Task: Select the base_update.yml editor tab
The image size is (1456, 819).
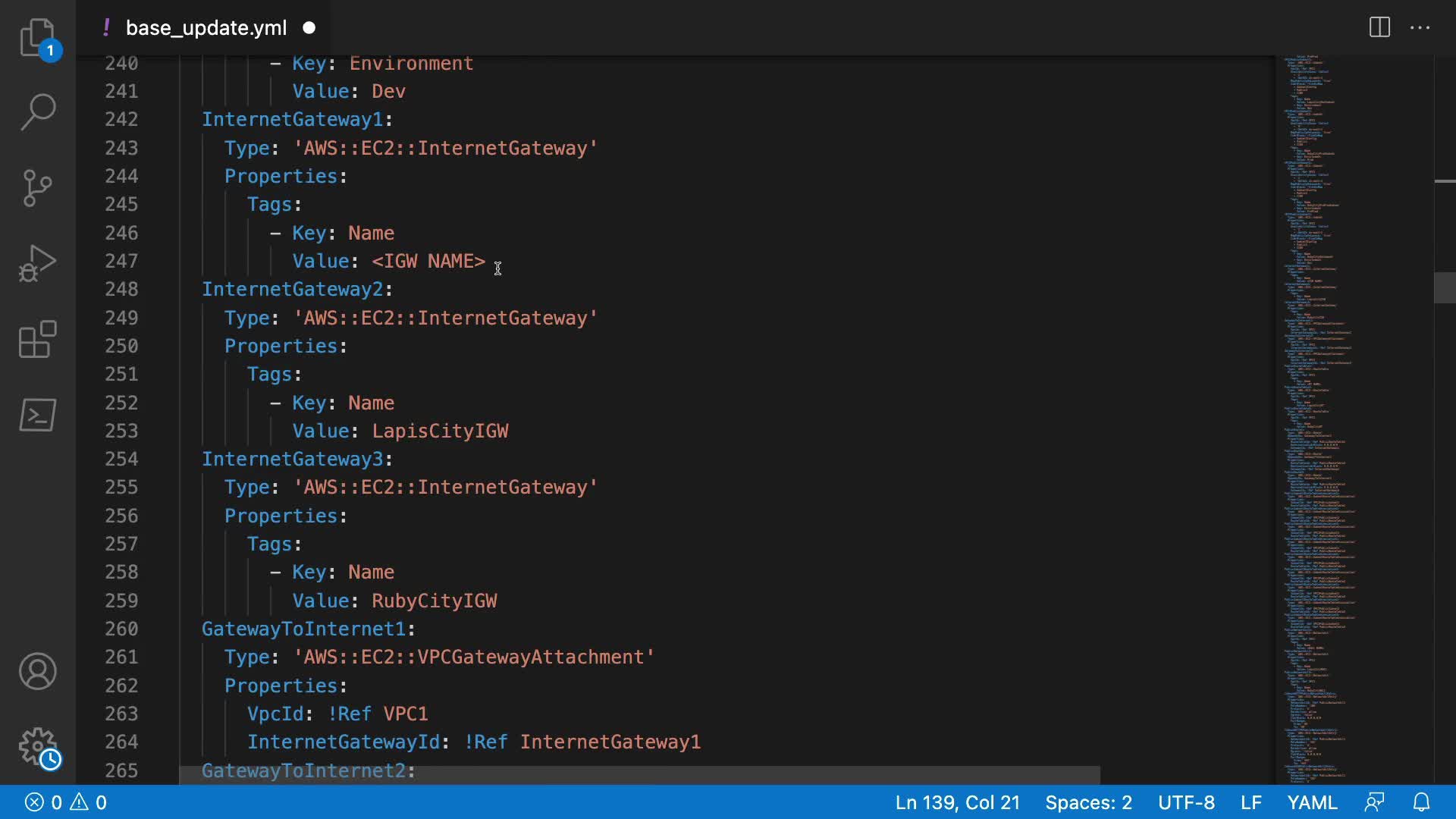Action: coord(206,28)
